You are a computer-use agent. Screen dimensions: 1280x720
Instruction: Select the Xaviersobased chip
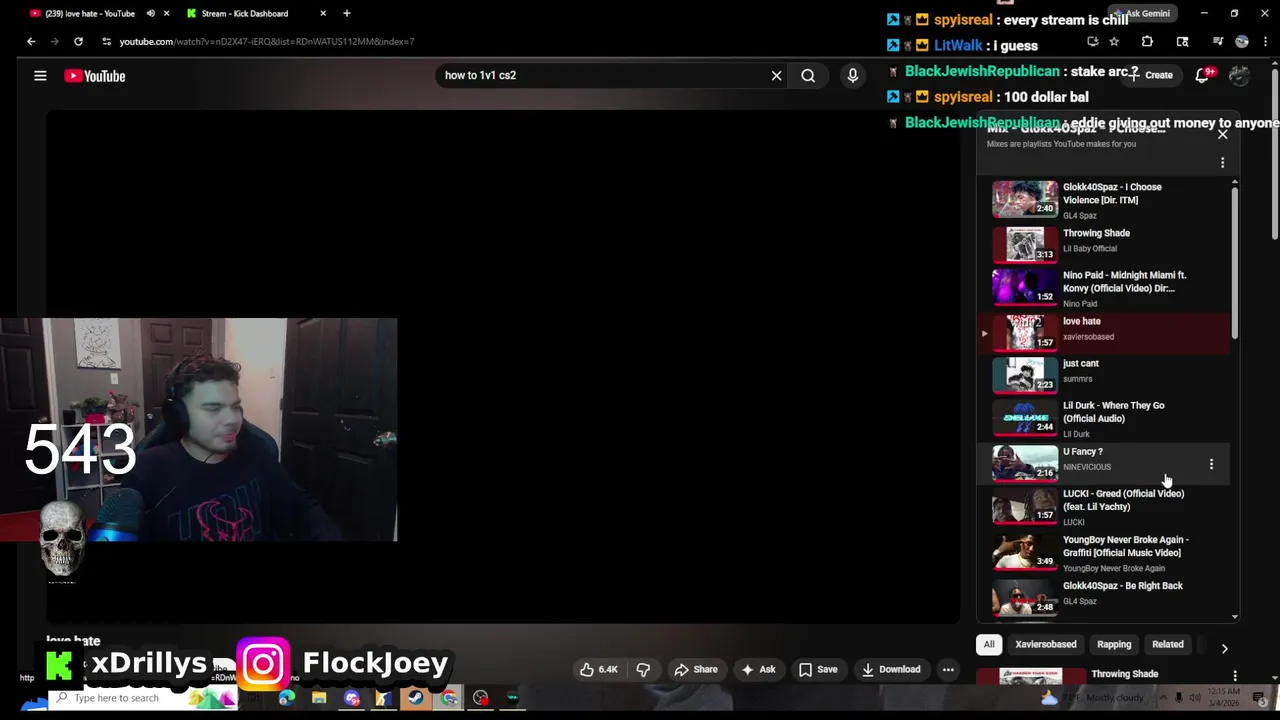(x=1046, y=645)
